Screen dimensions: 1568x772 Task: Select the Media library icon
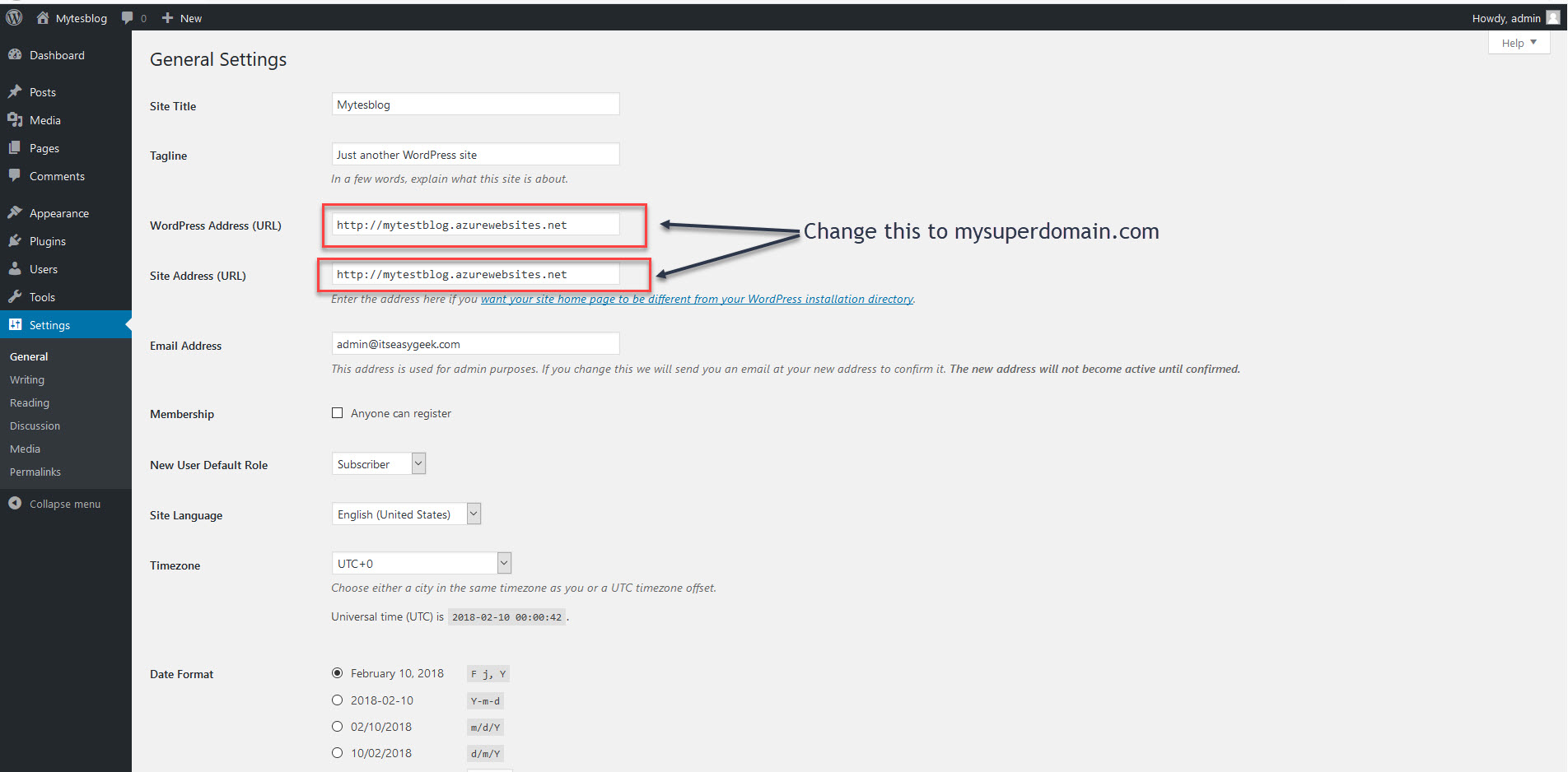click(17, 120)
